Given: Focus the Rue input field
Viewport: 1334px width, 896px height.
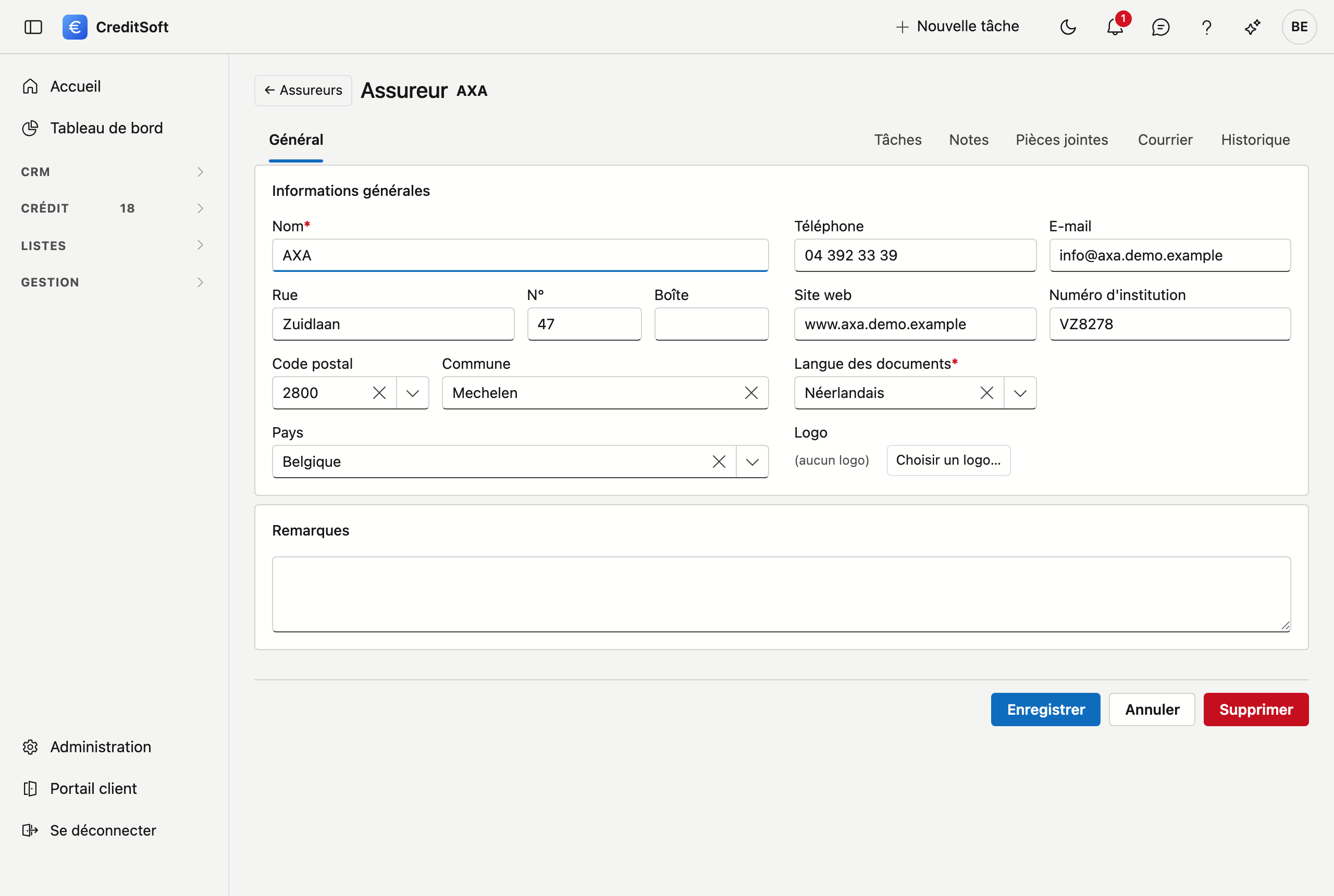Looking at the screenshot, I should (x=393, y=324).
